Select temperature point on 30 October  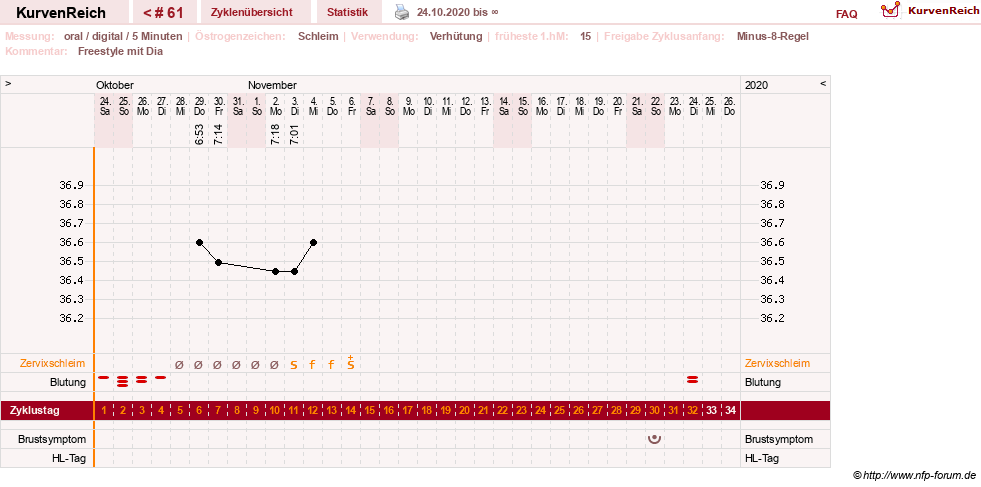[218, 262]
